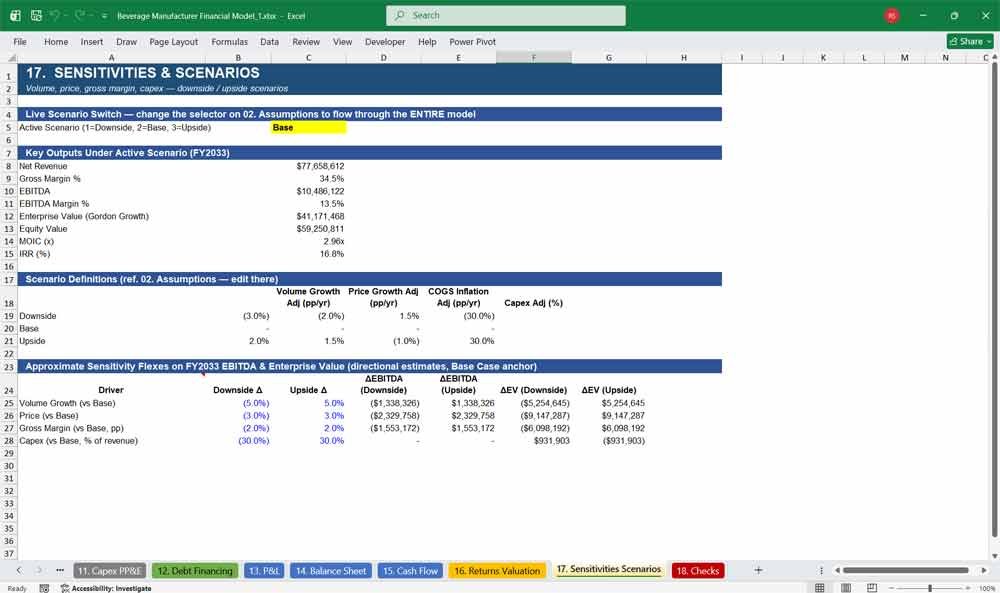
Task: Switch to Page Break Preview icon
Action: 872,588
